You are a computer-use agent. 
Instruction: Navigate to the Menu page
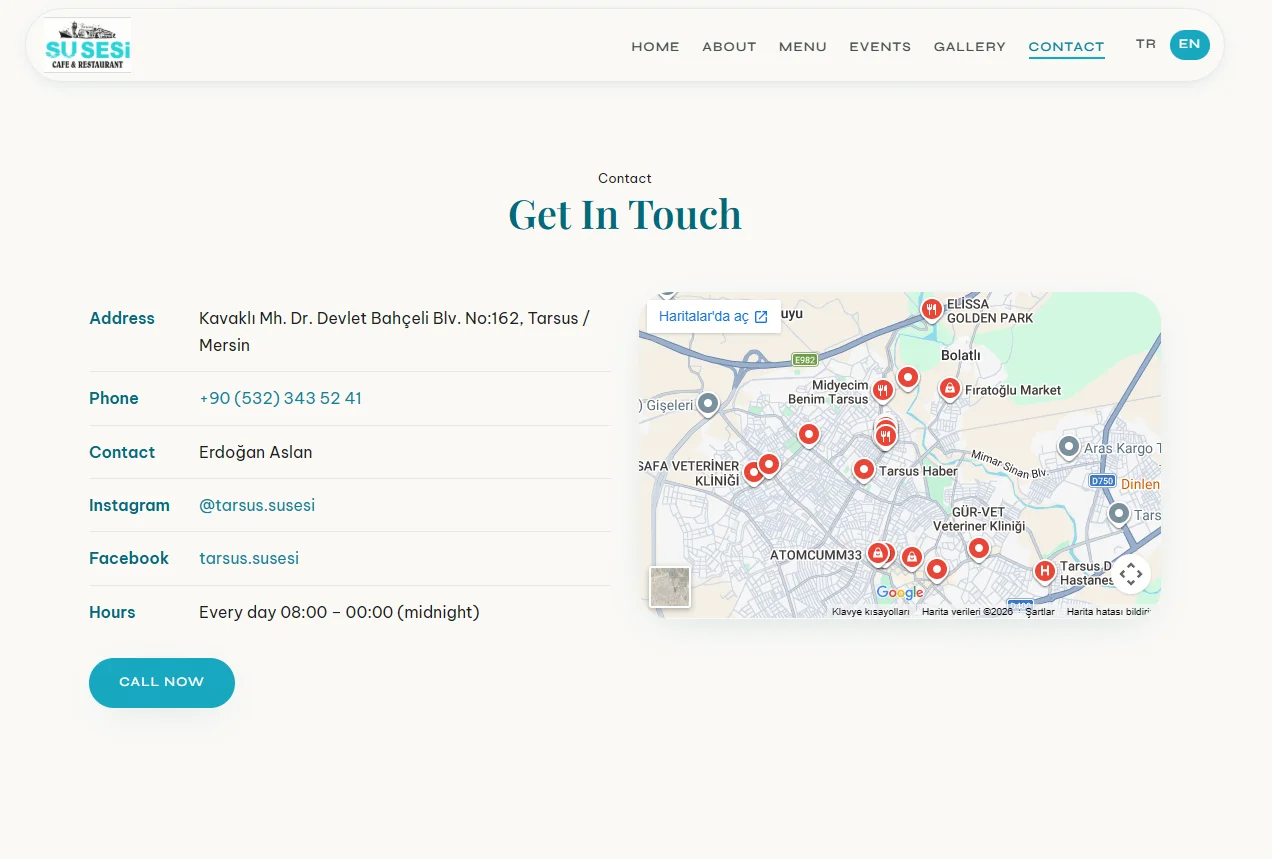pyautogui.click(x=803, y=47)
